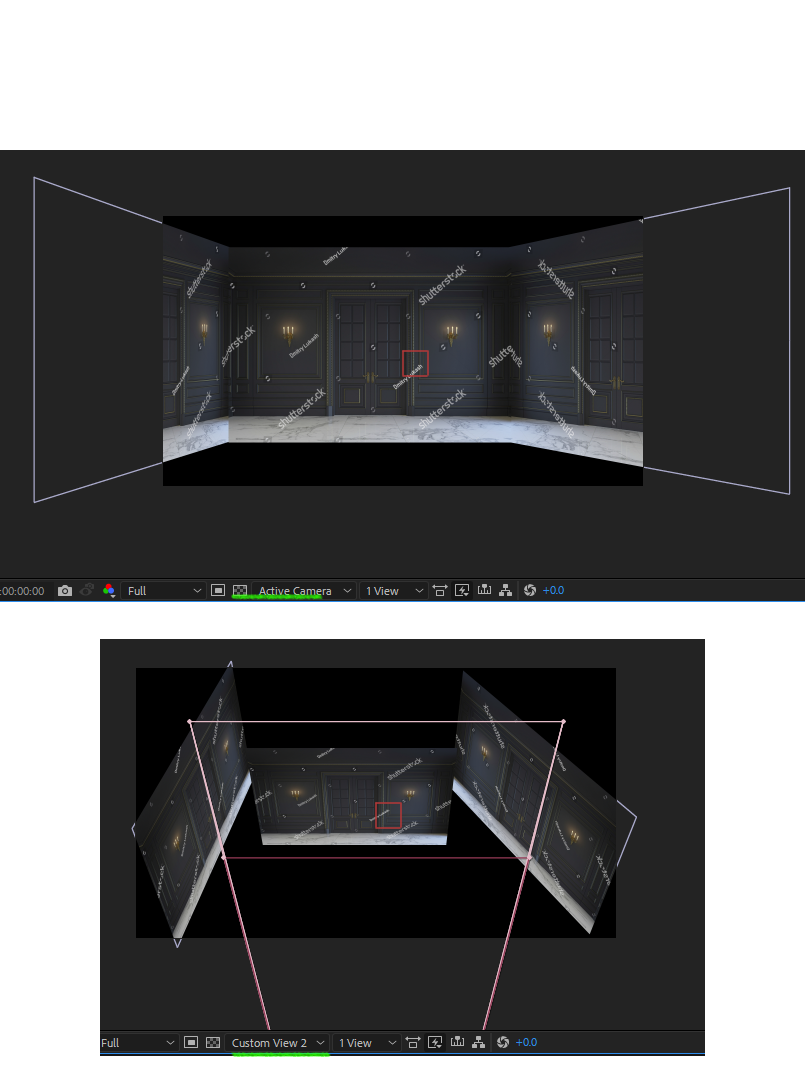Open the 1 View layout dropdown, Custom View 2 viewer
Image resolution: width=805 pixels, height=1080 pixels.
click(366, 1043)
